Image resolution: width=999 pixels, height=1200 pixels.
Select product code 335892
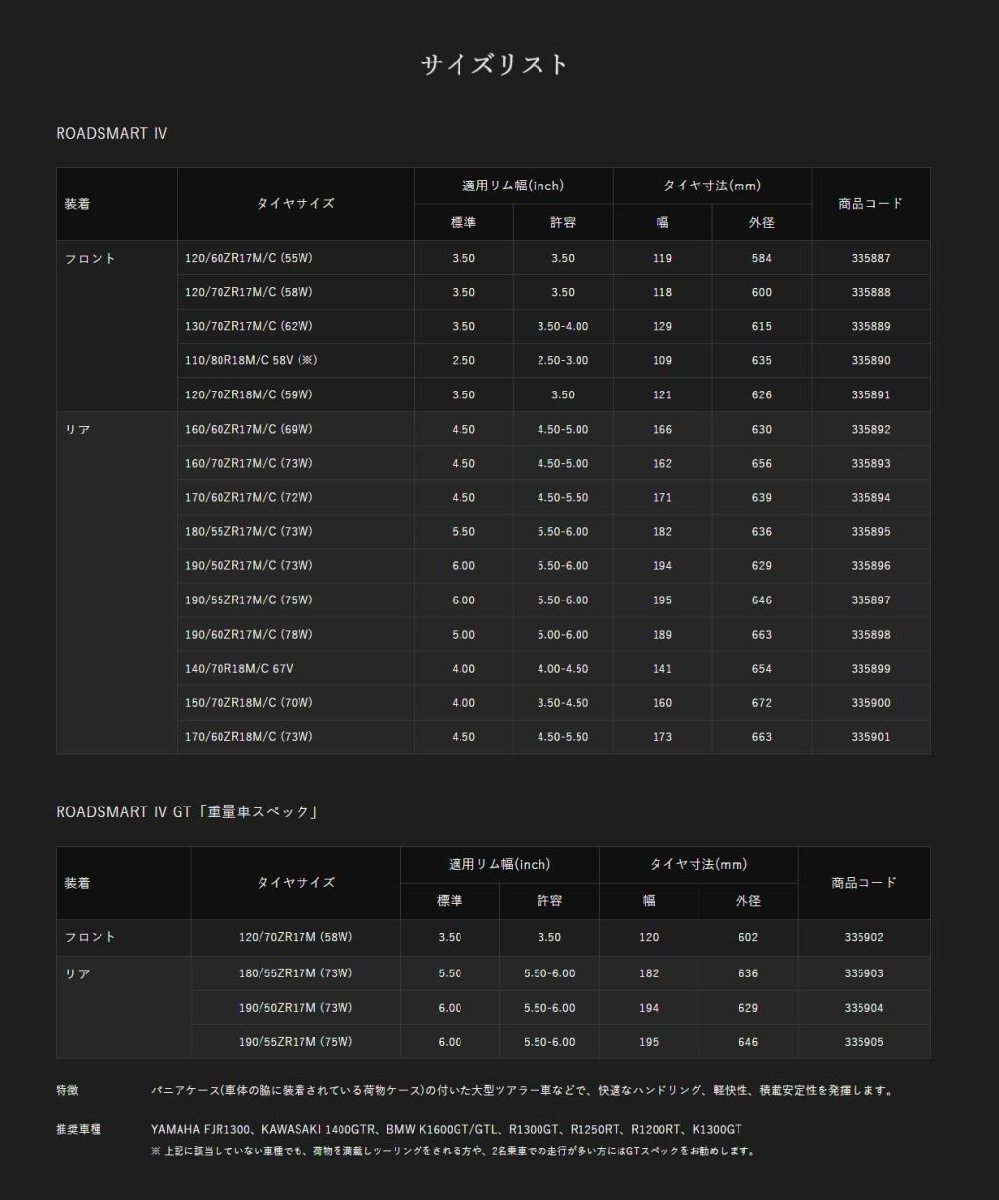coord(871,429)
